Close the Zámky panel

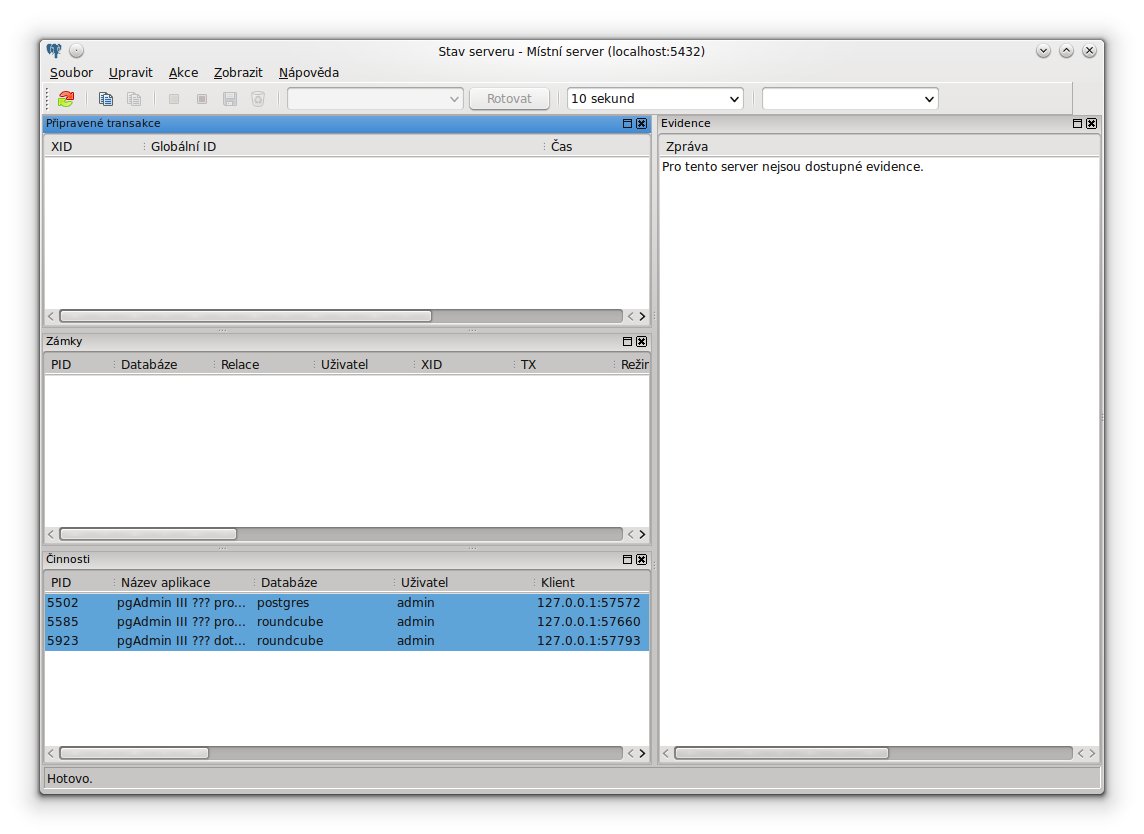641,341
